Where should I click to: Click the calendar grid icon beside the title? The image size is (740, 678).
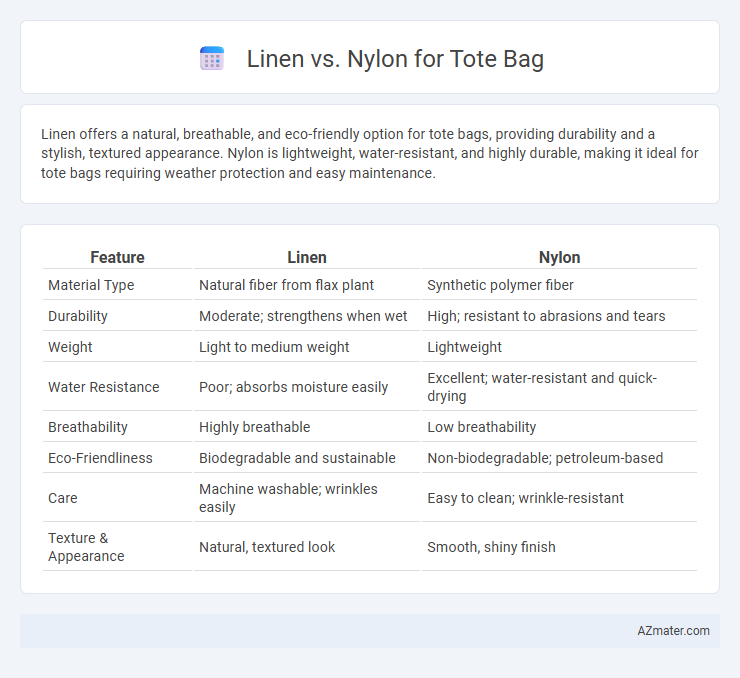(212, 59)
